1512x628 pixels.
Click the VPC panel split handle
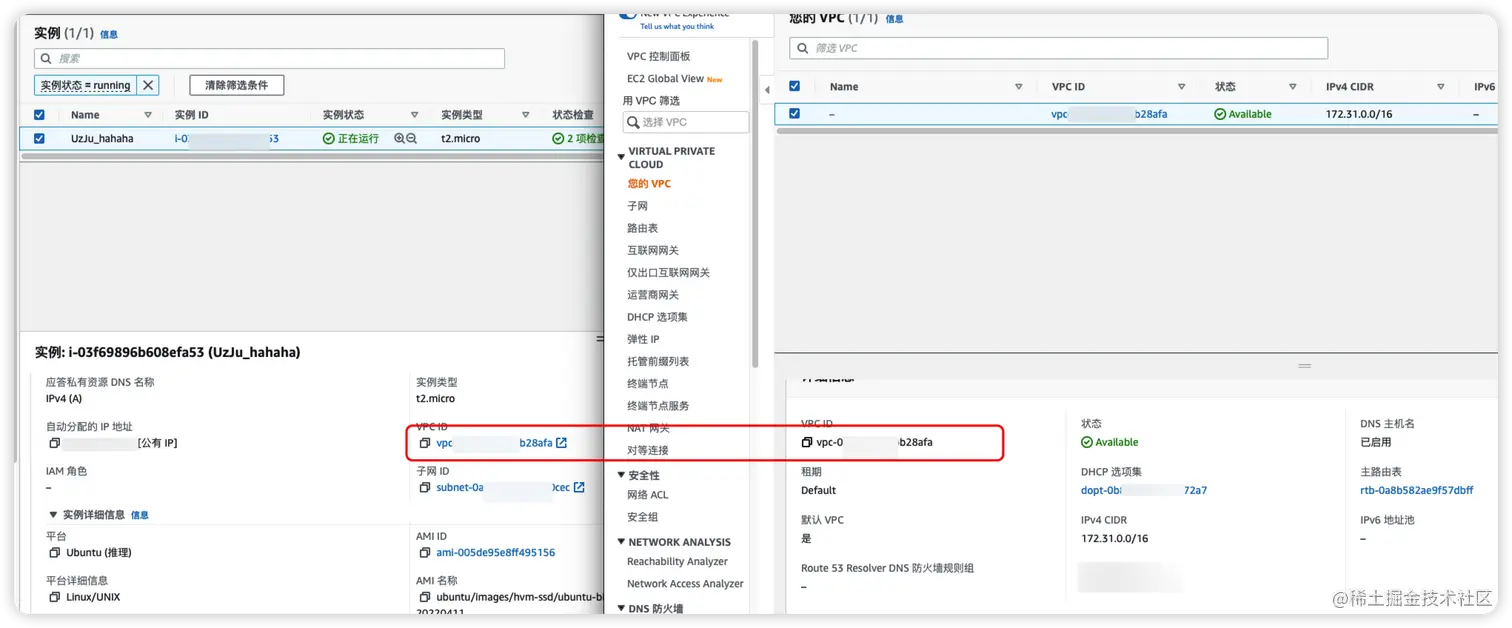tap(1304, 366)
